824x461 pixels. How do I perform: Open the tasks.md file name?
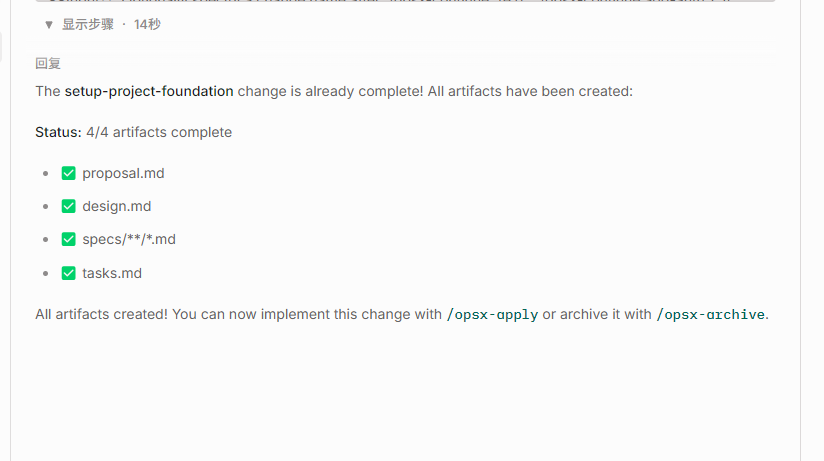112,273
